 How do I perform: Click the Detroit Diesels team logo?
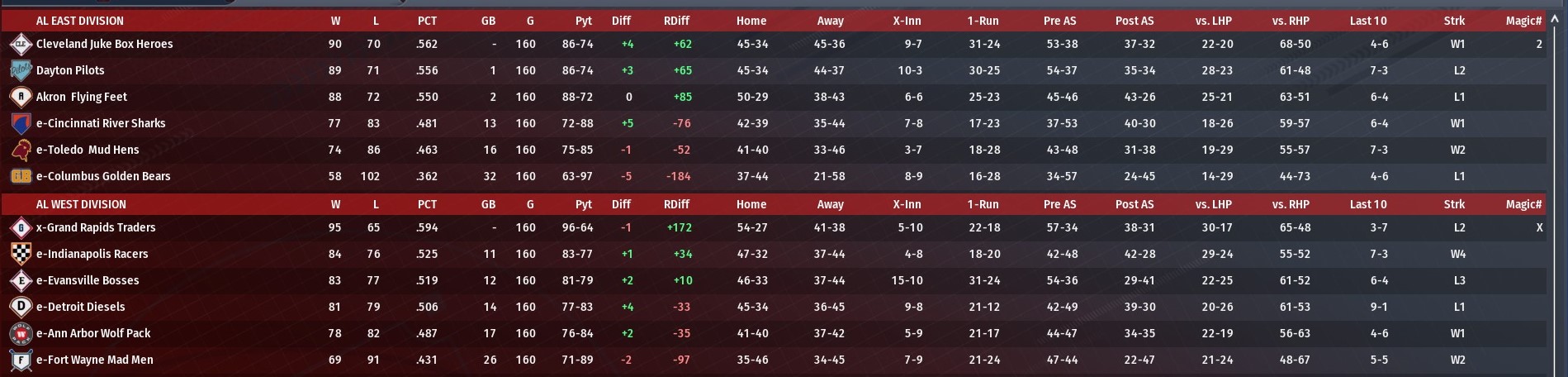(x=21, y=307)
